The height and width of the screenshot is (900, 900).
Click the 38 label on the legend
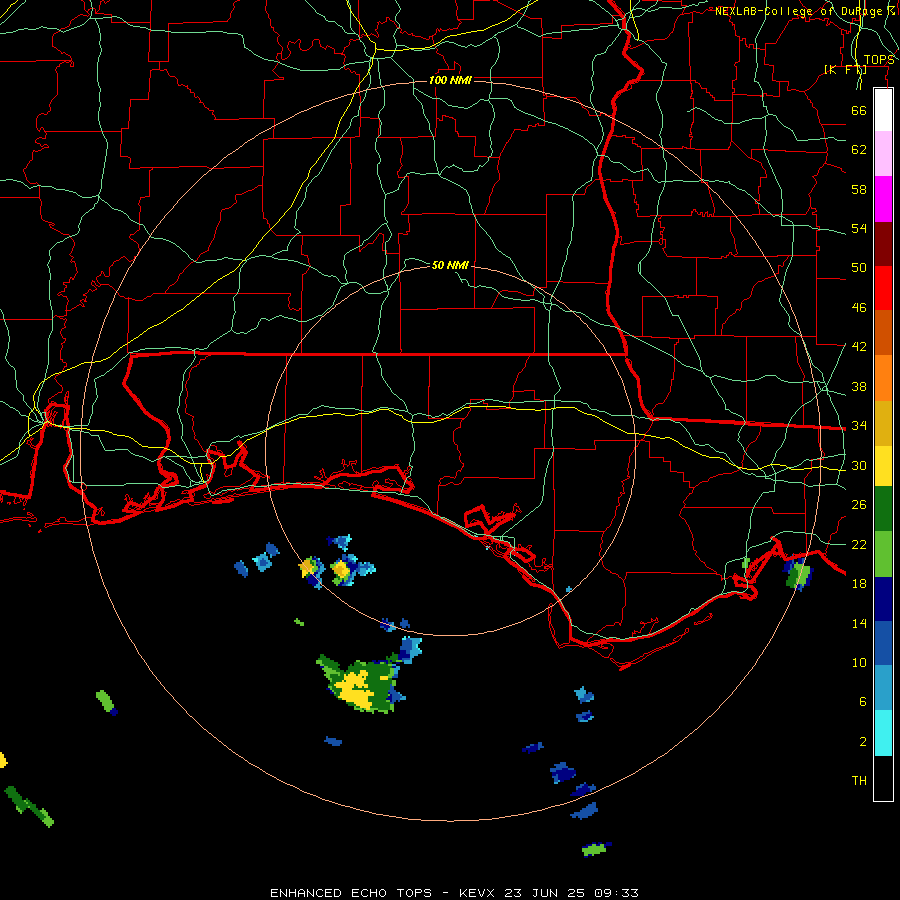tap(859, 386)
